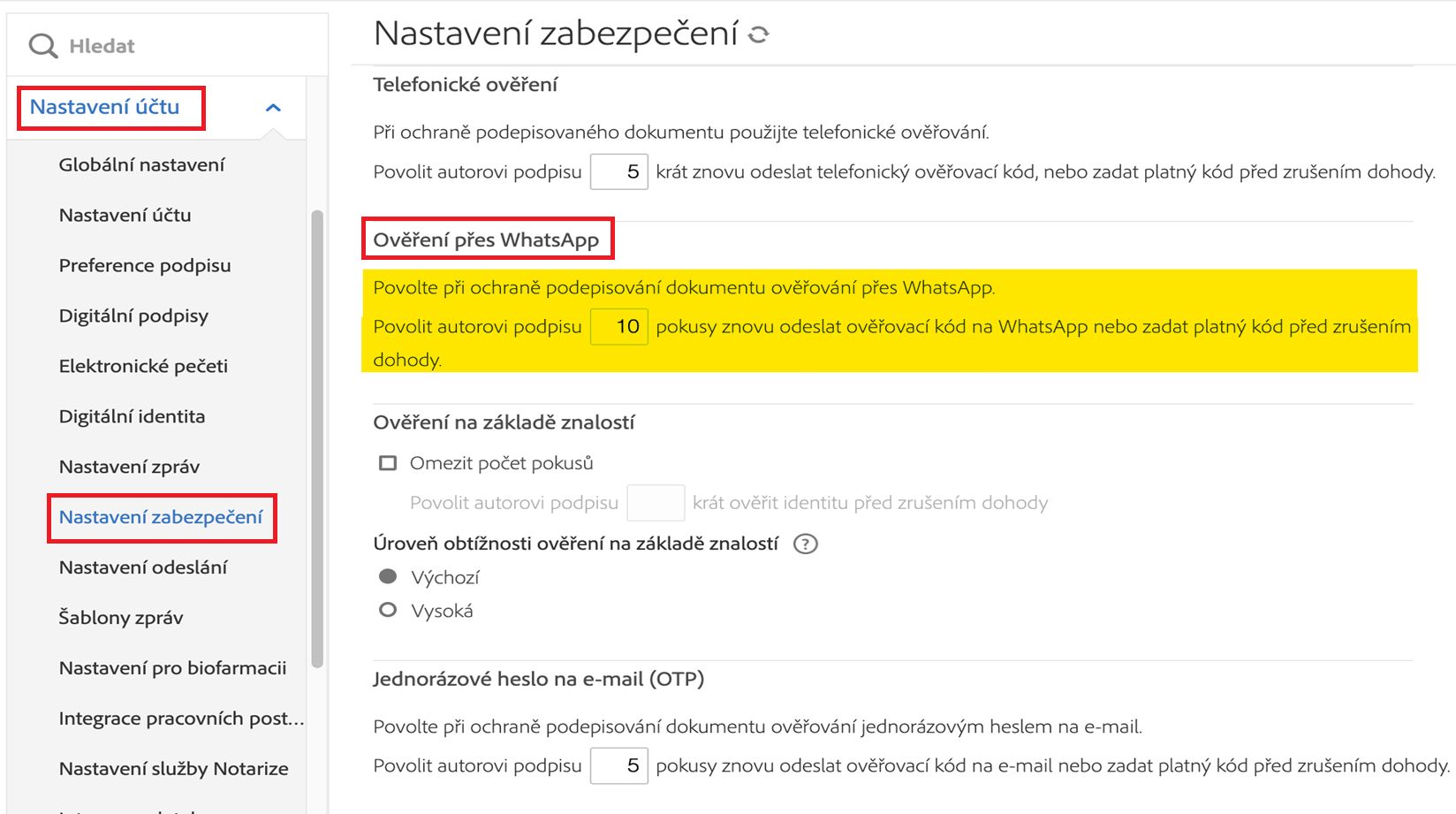Click the e-mail OTP attempts number field
1456x814 pixels.
(x=618, y=765)
